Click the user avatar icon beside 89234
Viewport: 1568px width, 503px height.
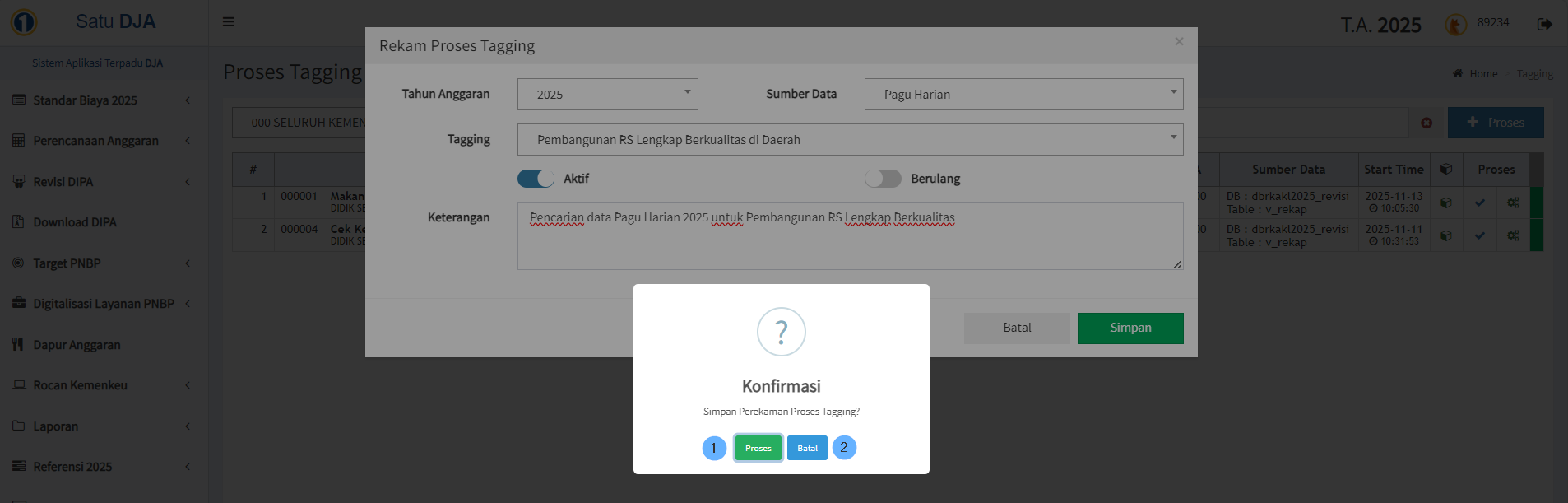pos(1455,25)
